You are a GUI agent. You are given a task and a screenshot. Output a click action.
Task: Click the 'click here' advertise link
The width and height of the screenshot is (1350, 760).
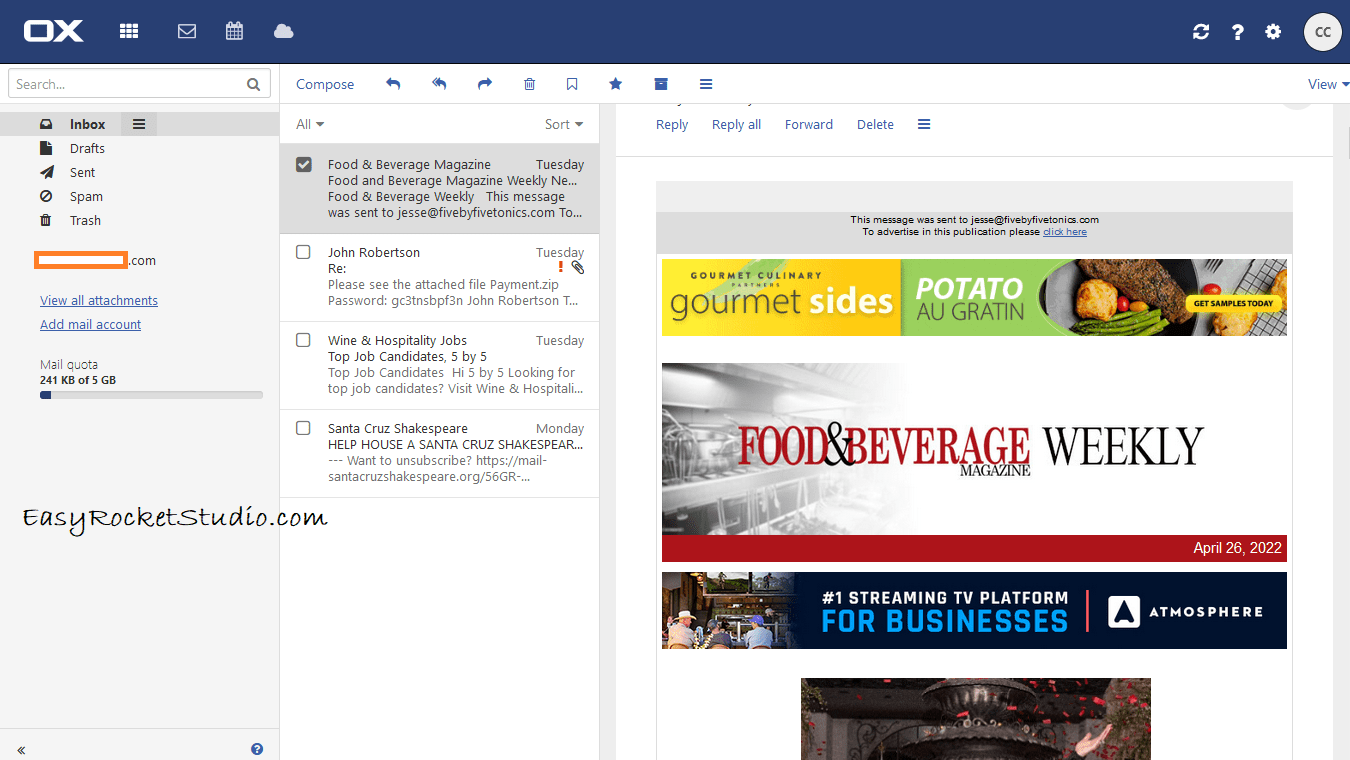coord(1065,232)
